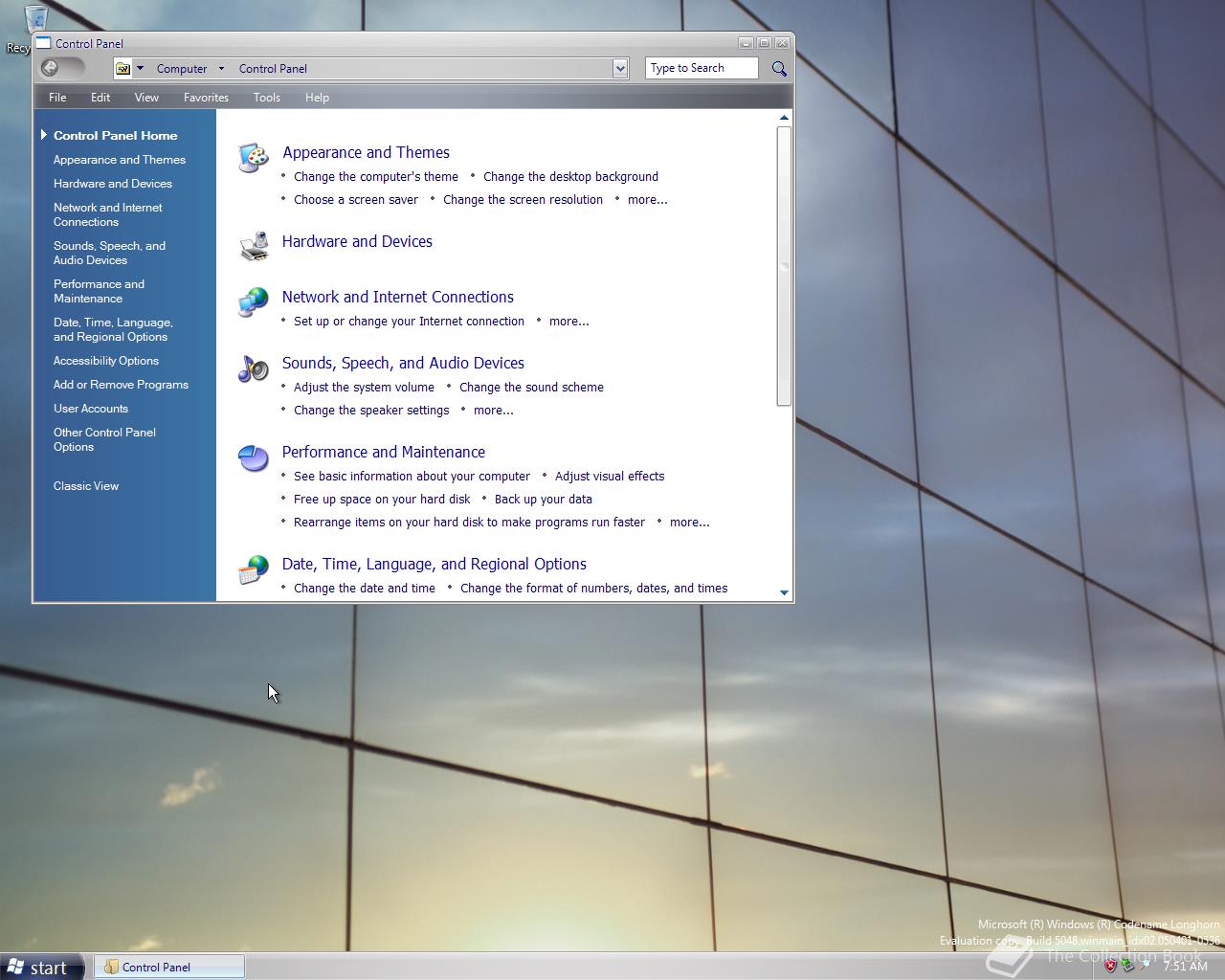
Task: Click Change the date and time
Action: click(365, 589)
